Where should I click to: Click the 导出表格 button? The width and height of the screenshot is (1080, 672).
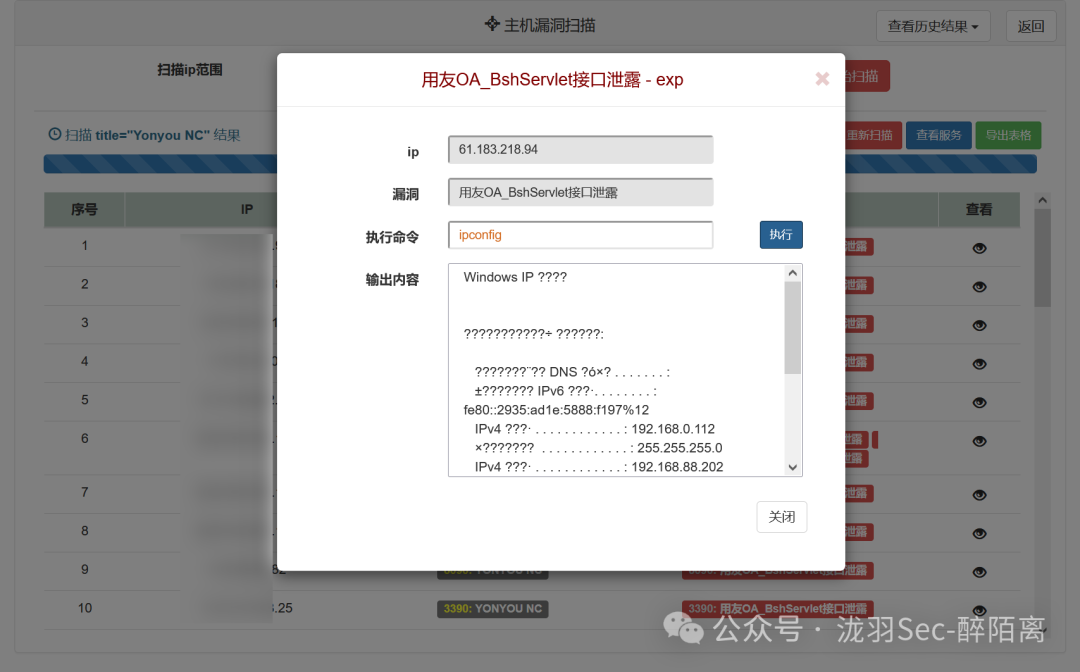pos(1008,135)
